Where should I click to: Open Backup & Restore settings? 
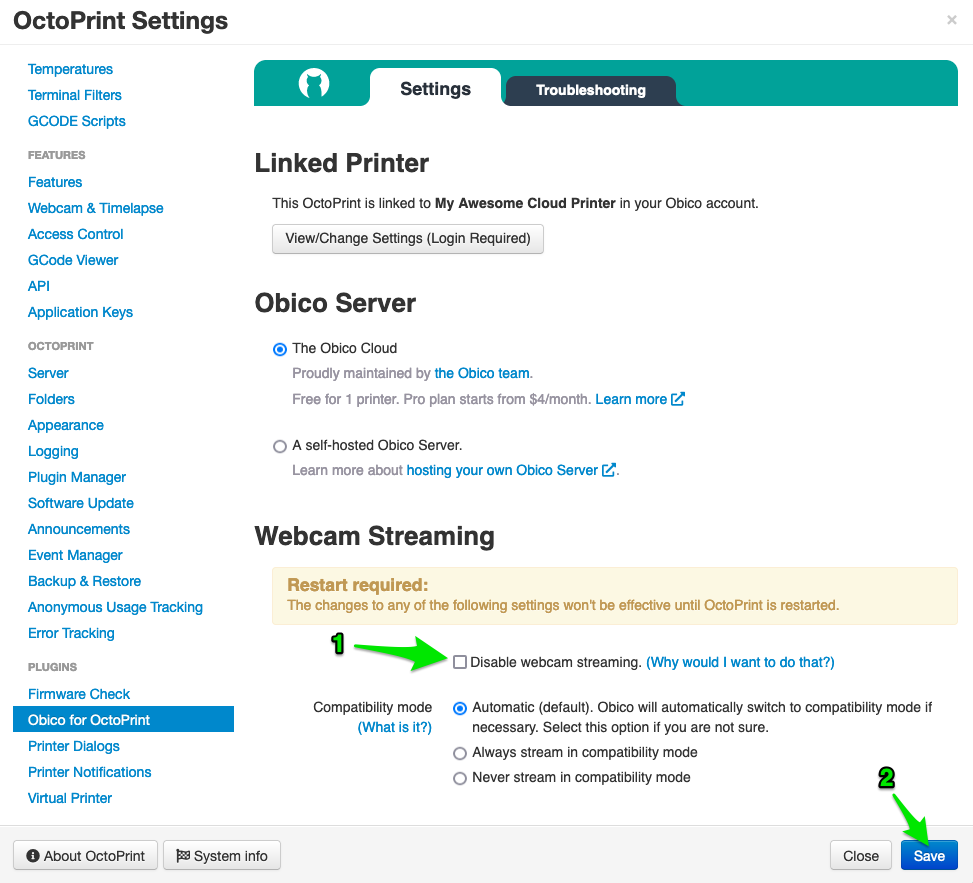pos(84,581)
